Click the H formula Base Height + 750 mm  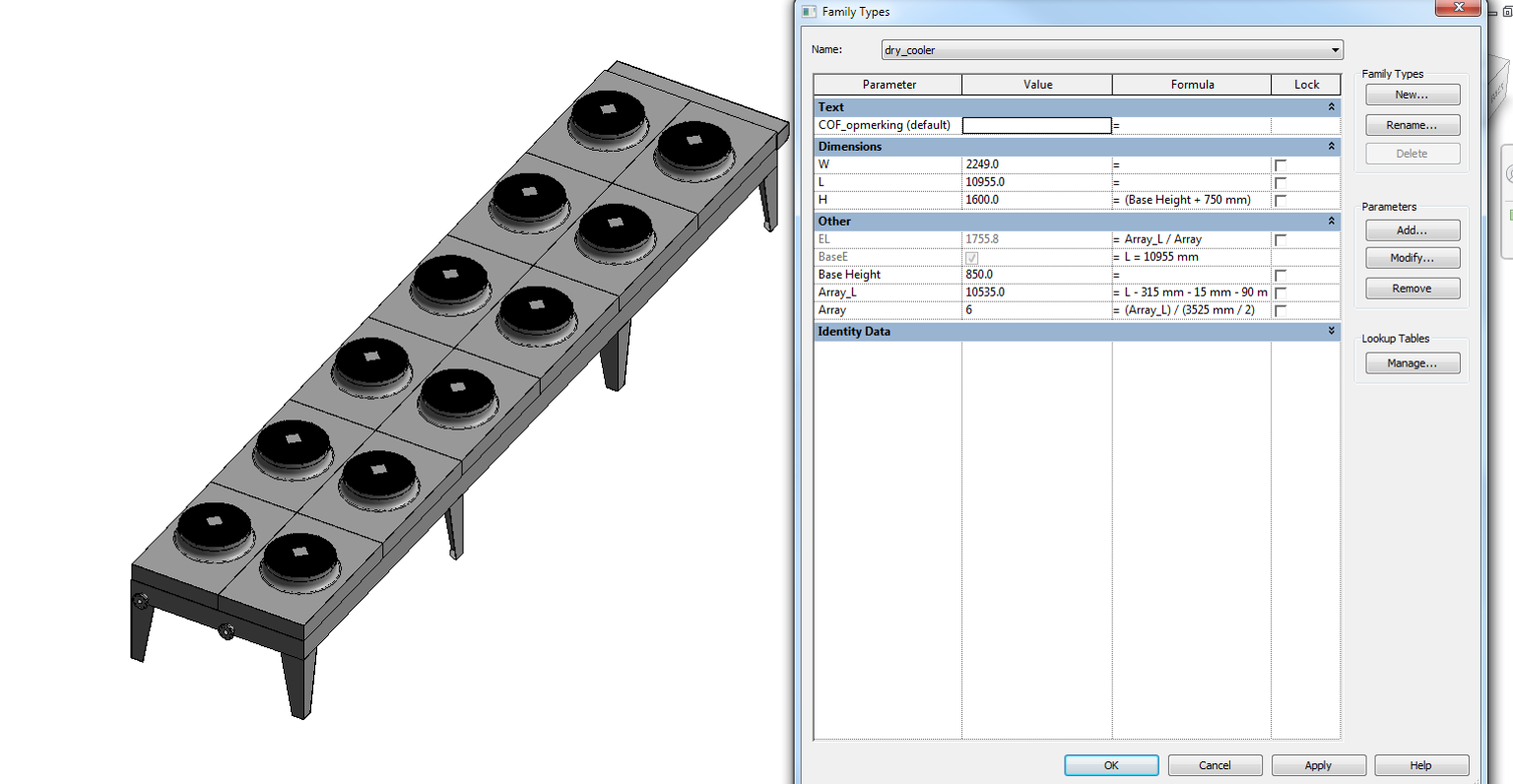pos(1188,200)
